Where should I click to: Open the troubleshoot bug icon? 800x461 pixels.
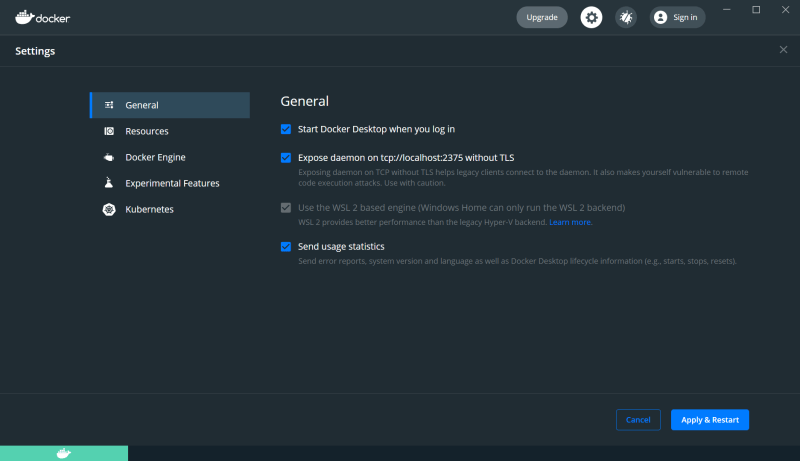pos(626,17)
